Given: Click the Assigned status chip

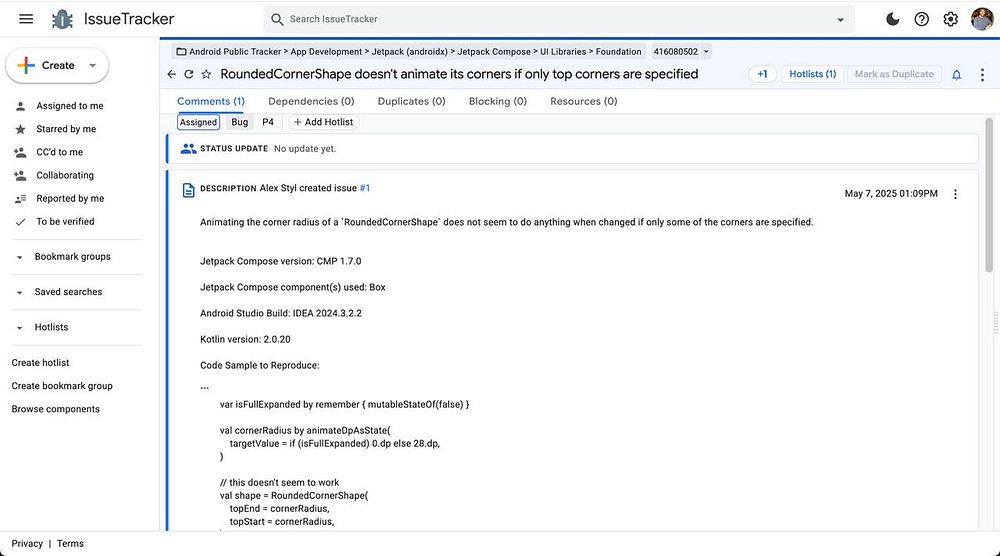Looking at the screenshot, I should click(x=198, y=122).
